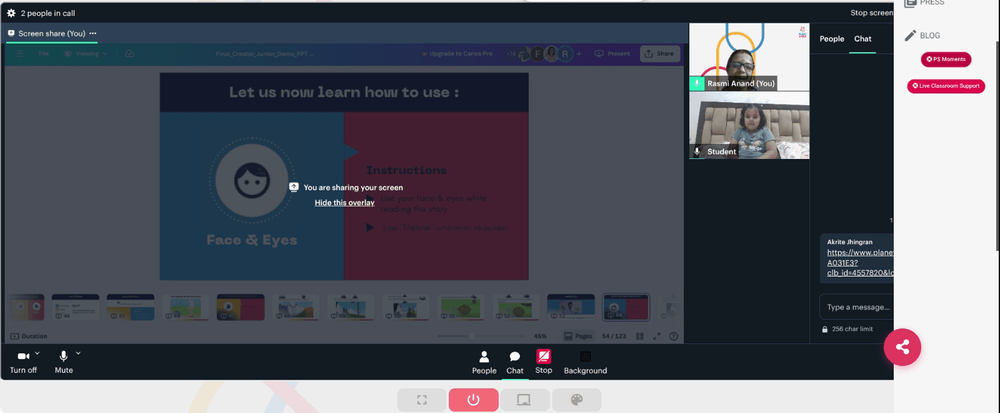Image resolution: width=1000 pixels, height=413 pixels.
Task: Open Background effects
Action: point(585,362)
